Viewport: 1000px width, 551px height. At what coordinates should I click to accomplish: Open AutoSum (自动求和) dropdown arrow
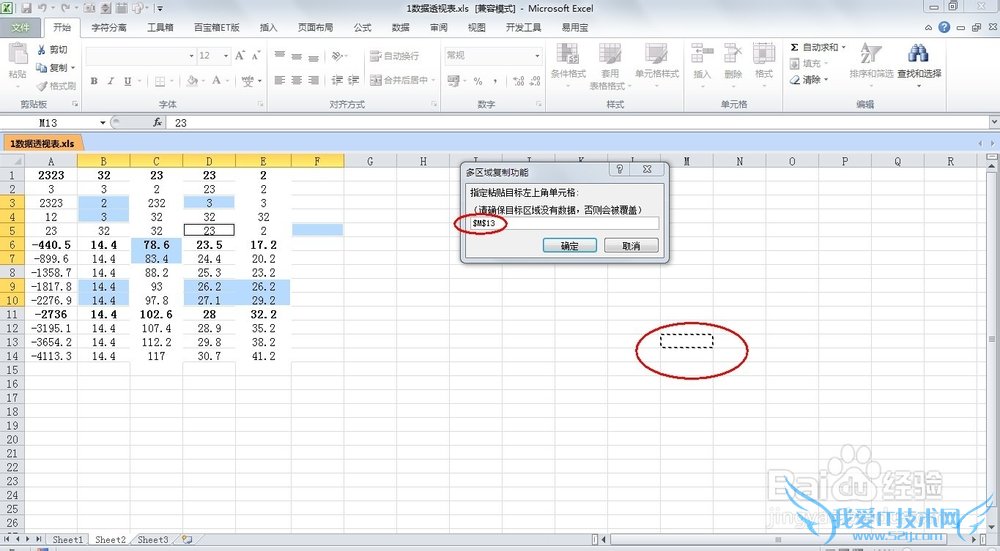[843, 47]
